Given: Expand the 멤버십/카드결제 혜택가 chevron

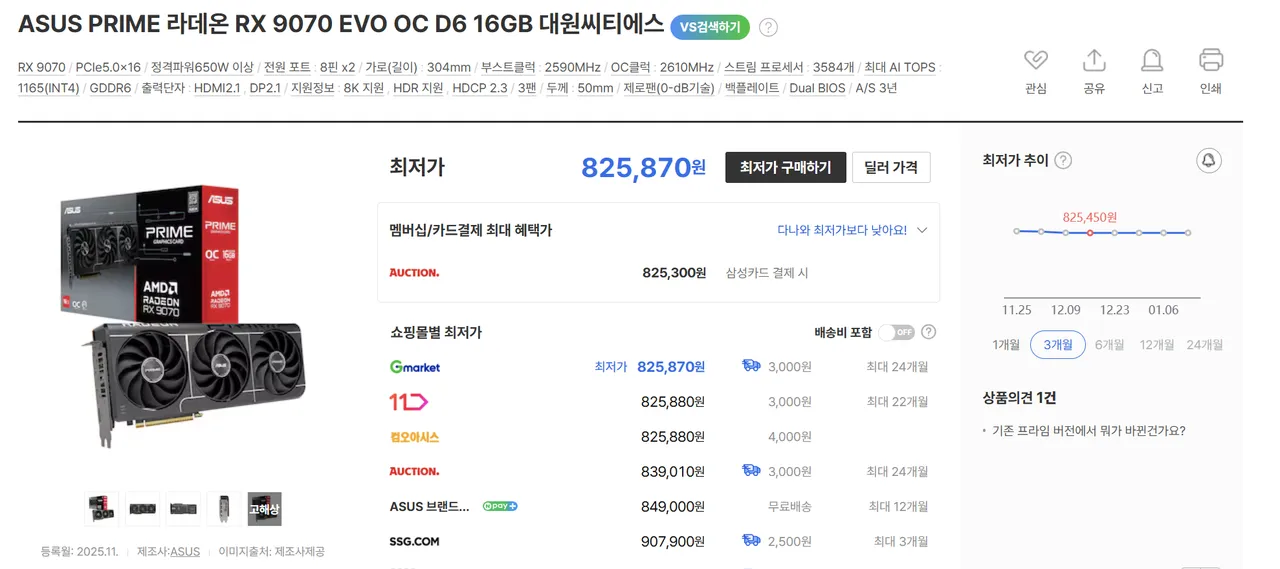Looking at the screenshot, I should [922, 230].
